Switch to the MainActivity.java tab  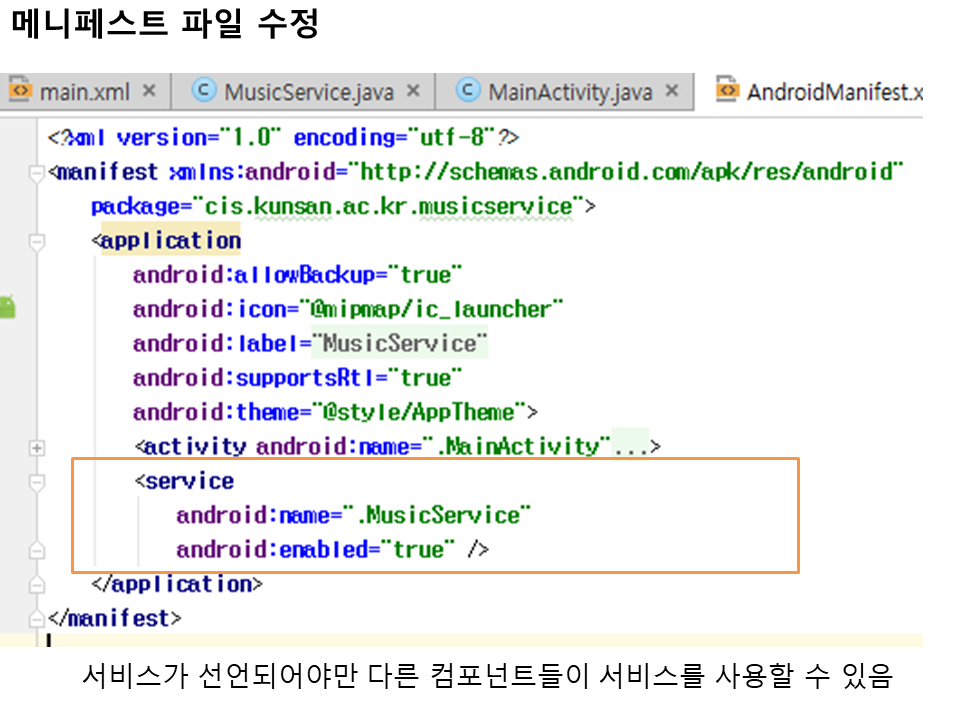click(x=570, y=92)
